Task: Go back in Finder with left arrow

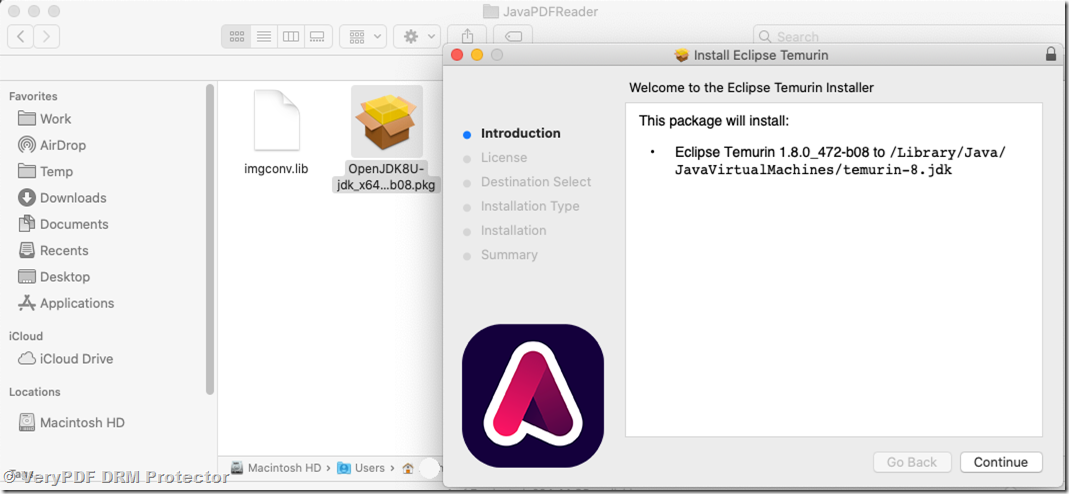Action: pos(20,36)
